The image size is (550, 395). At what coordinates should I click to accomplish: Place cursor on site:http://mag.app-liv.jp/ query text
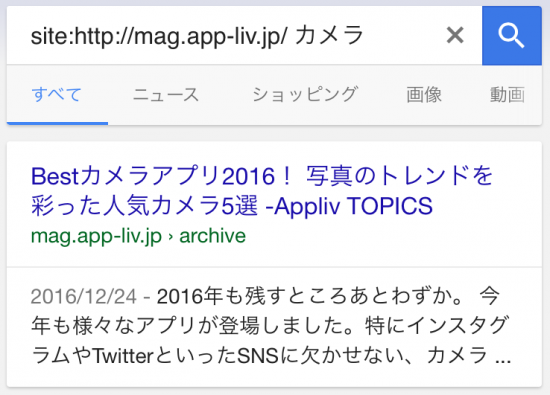(x=160, y=37)
